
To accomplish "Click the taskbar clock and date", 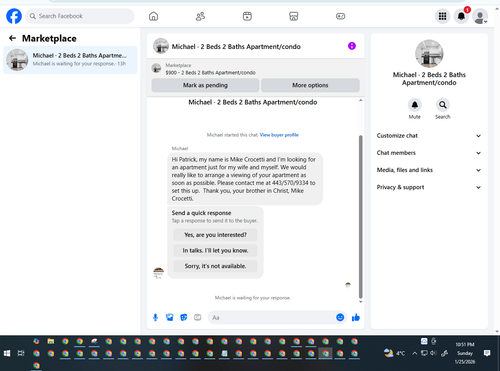I will pos(465,353).
